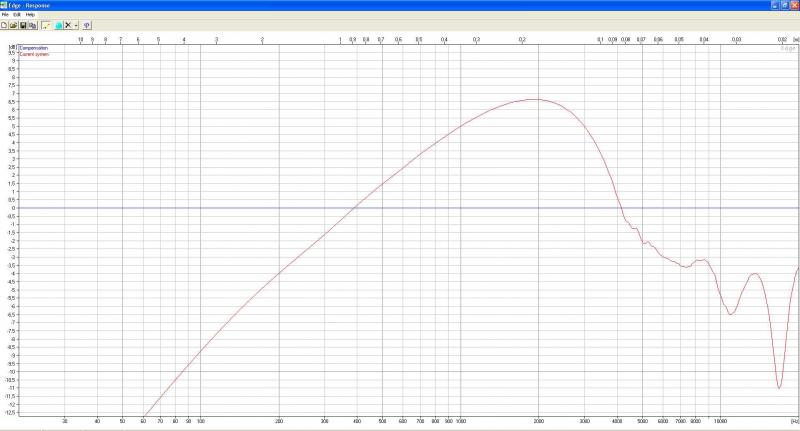Minimize the Edge Response window
Screen dimensions: 800x431
(x=773, y=5)
